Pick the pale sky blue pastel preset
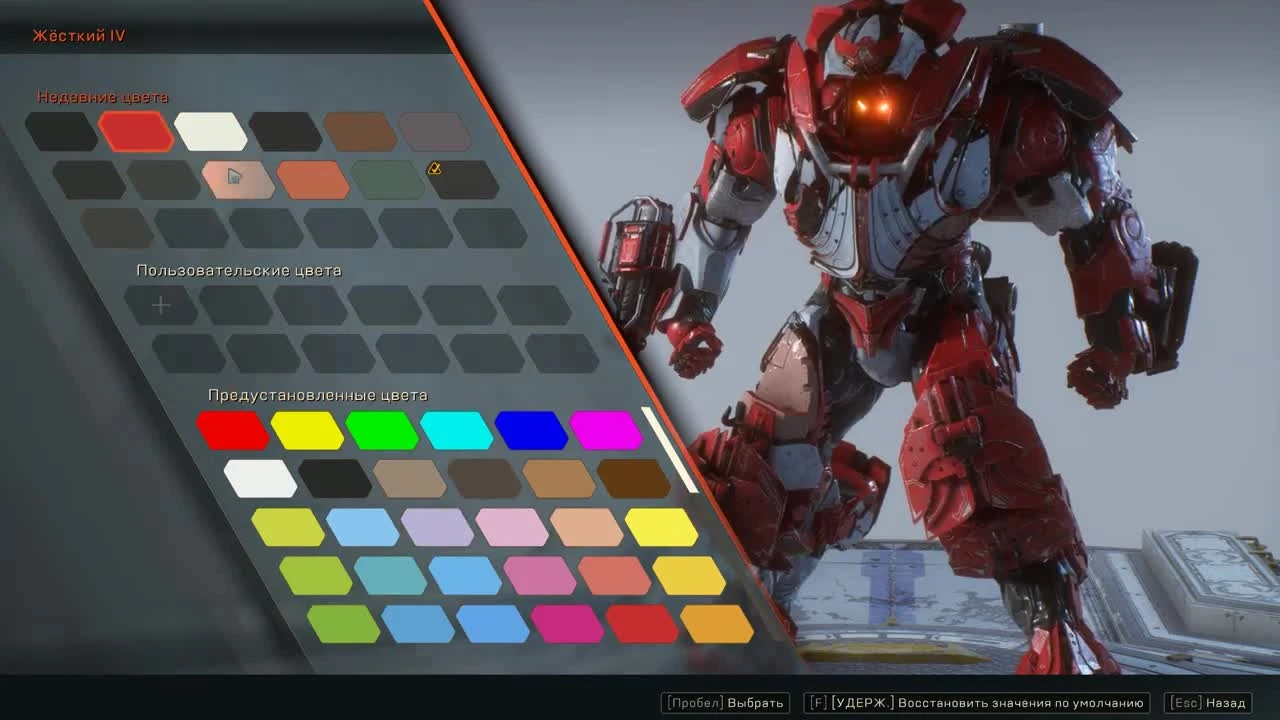The image size is (1280, 720). tap(363, 527)
